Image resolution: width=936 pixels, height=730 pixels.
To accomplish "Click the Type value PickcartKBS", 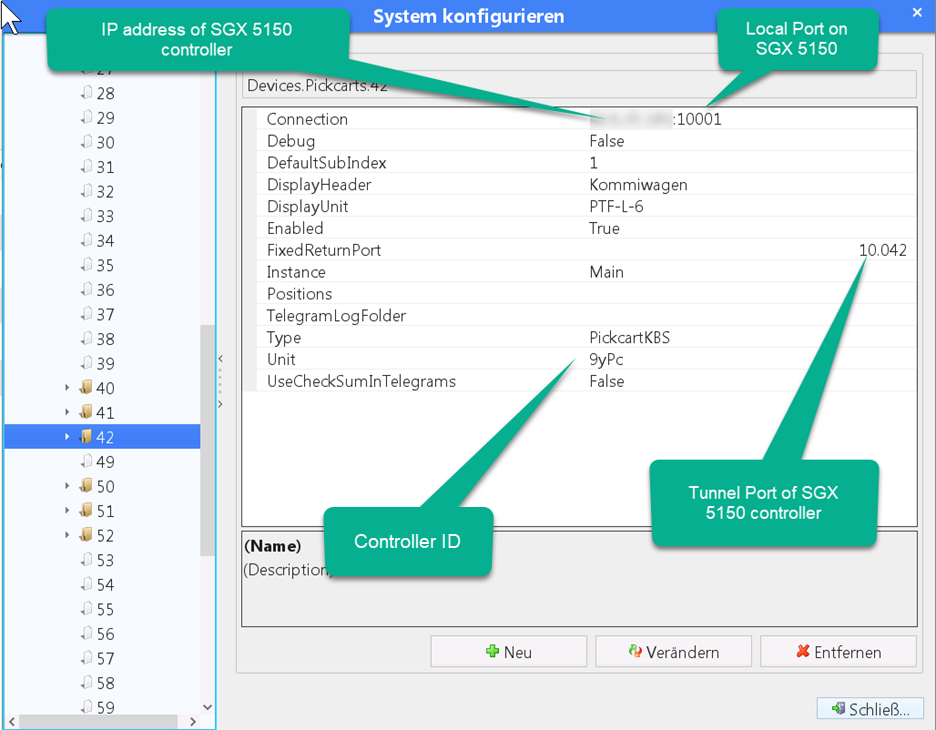I will pos(629,337).
